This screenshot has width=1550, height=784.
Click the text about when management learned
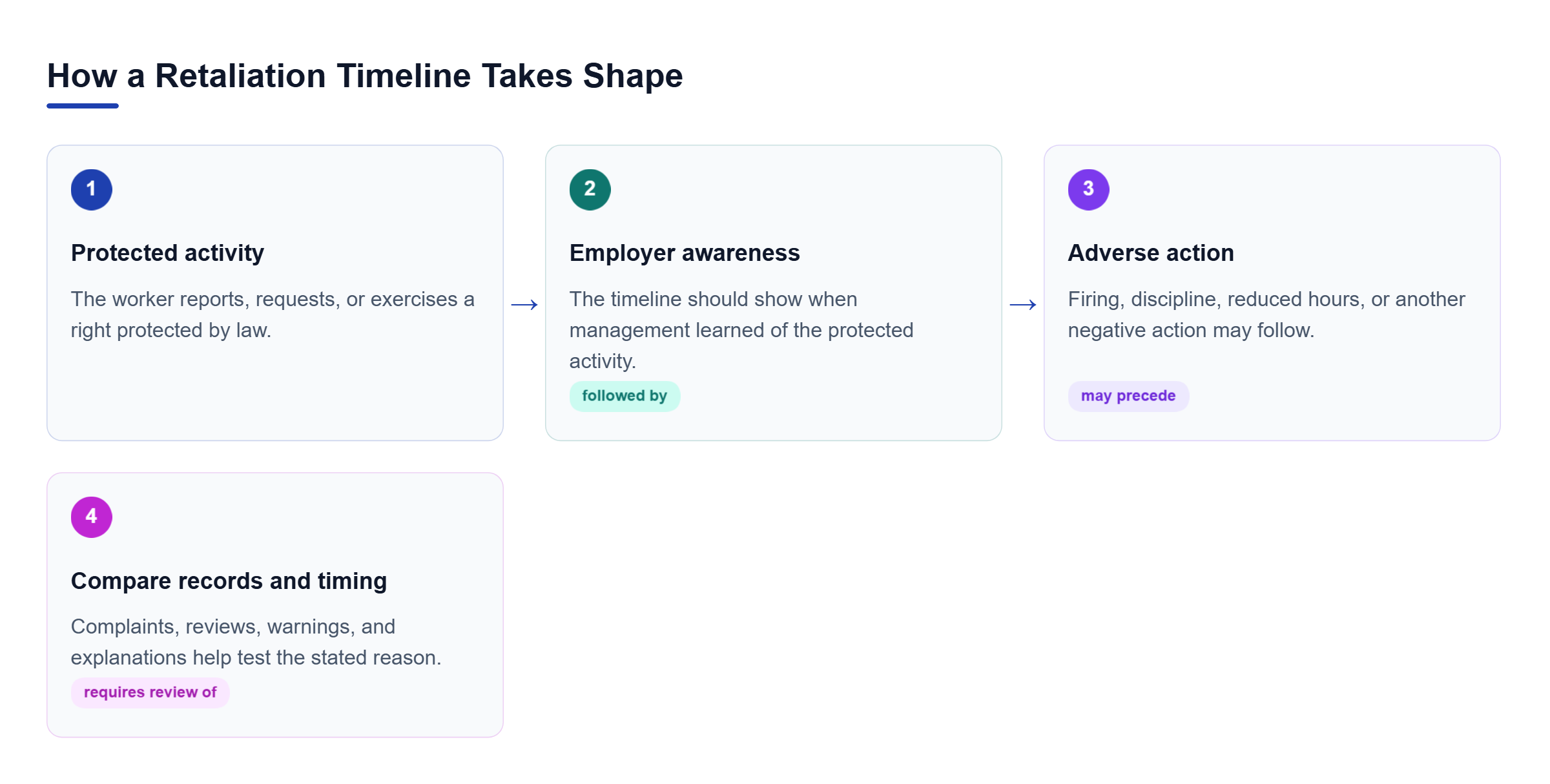click(741, 330)
